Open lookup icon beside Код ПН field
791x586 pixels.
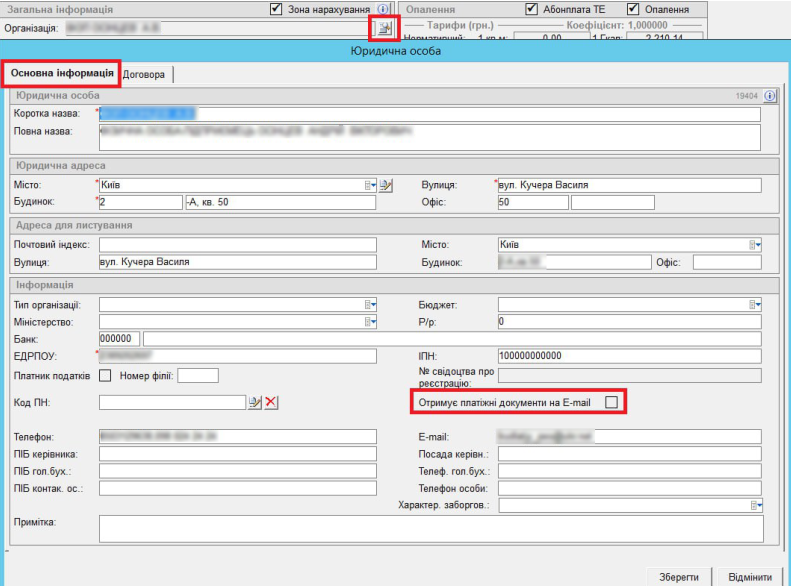[255, 402]
